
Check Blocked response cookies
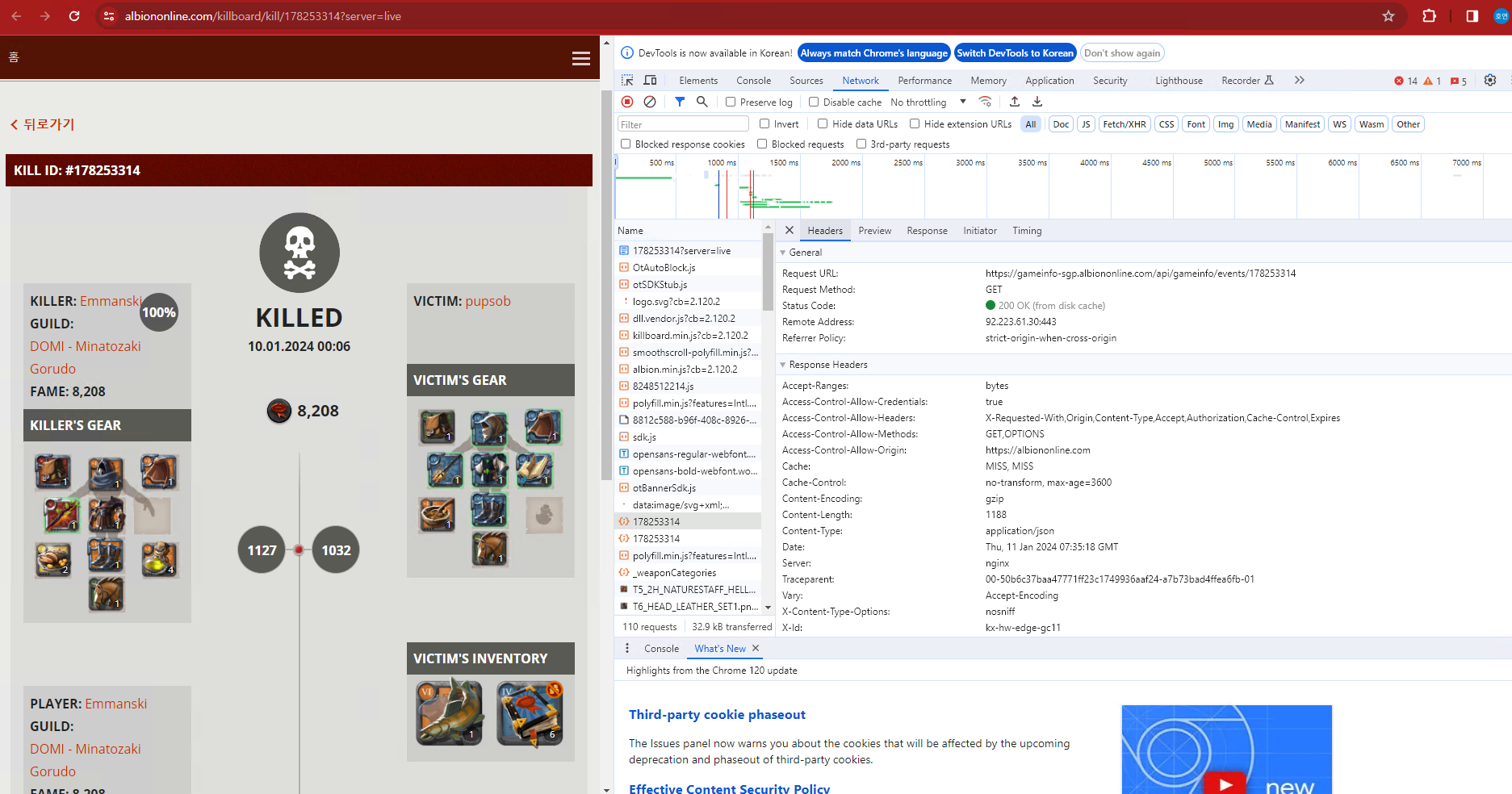click(626, 144)
